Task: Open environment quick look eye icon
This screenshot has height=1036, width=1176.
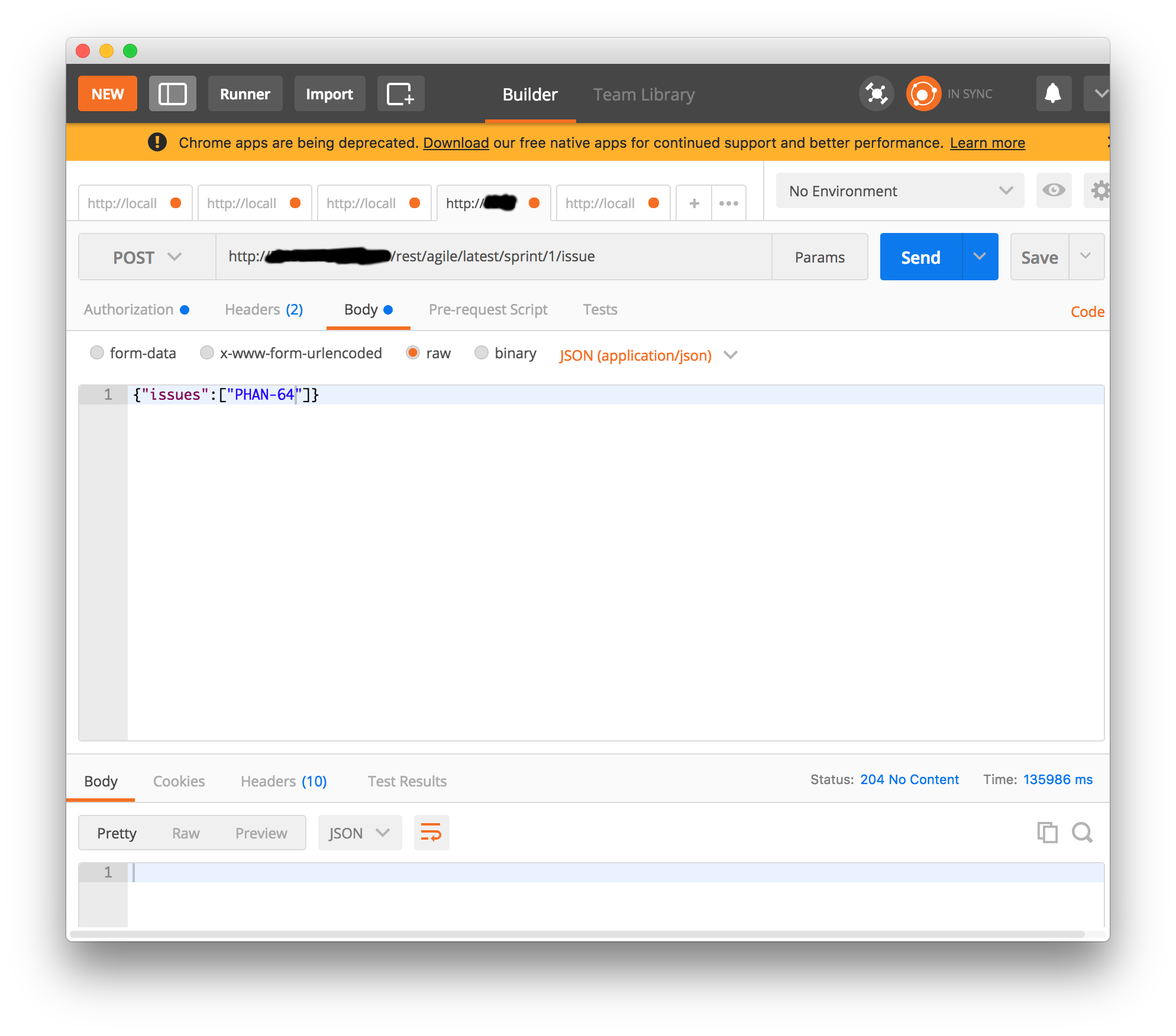Action: (x=1054, y=190)
